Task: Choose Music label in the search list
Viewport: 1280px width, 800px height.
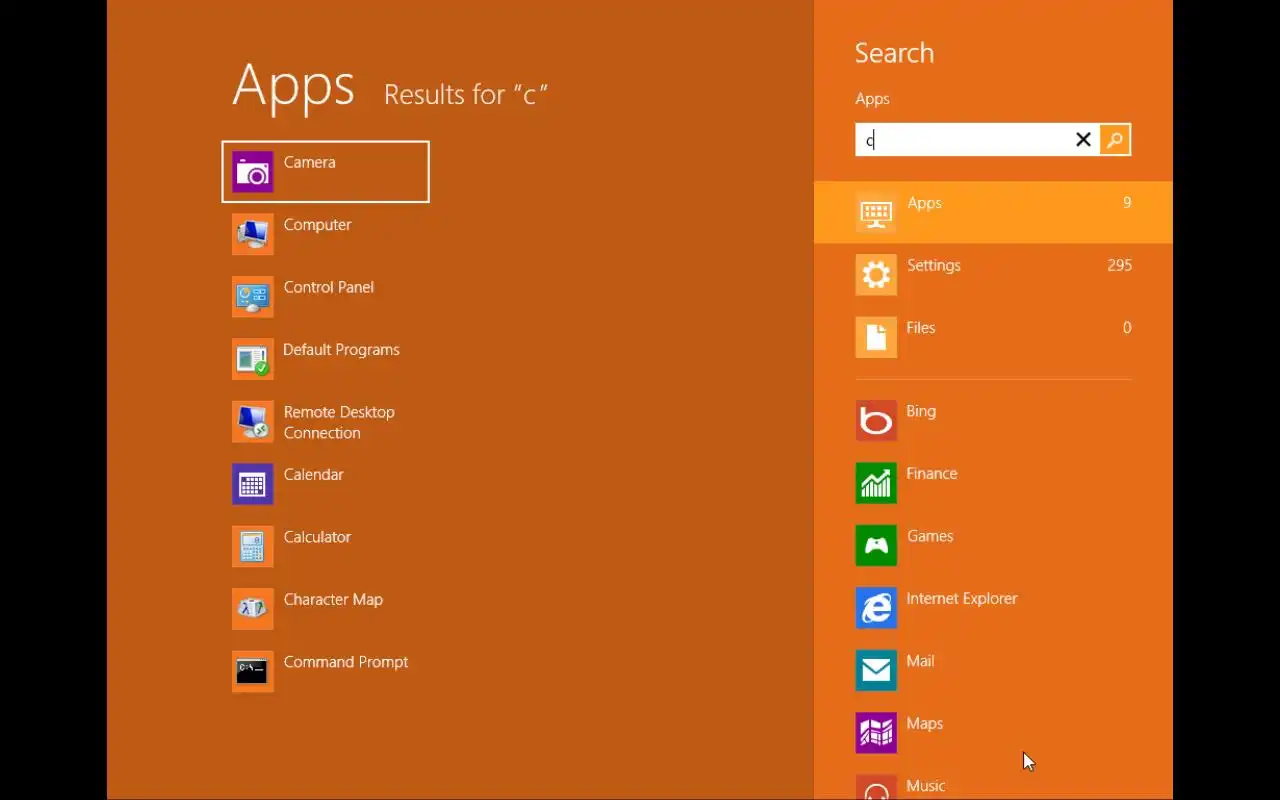Action: click(925, 786)
